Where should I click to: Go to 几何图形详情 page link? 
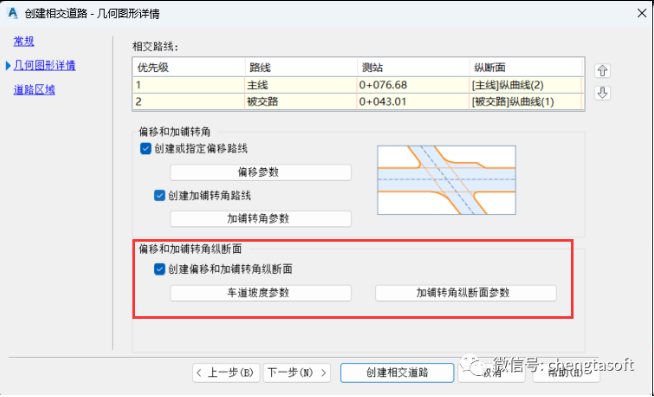44,65
